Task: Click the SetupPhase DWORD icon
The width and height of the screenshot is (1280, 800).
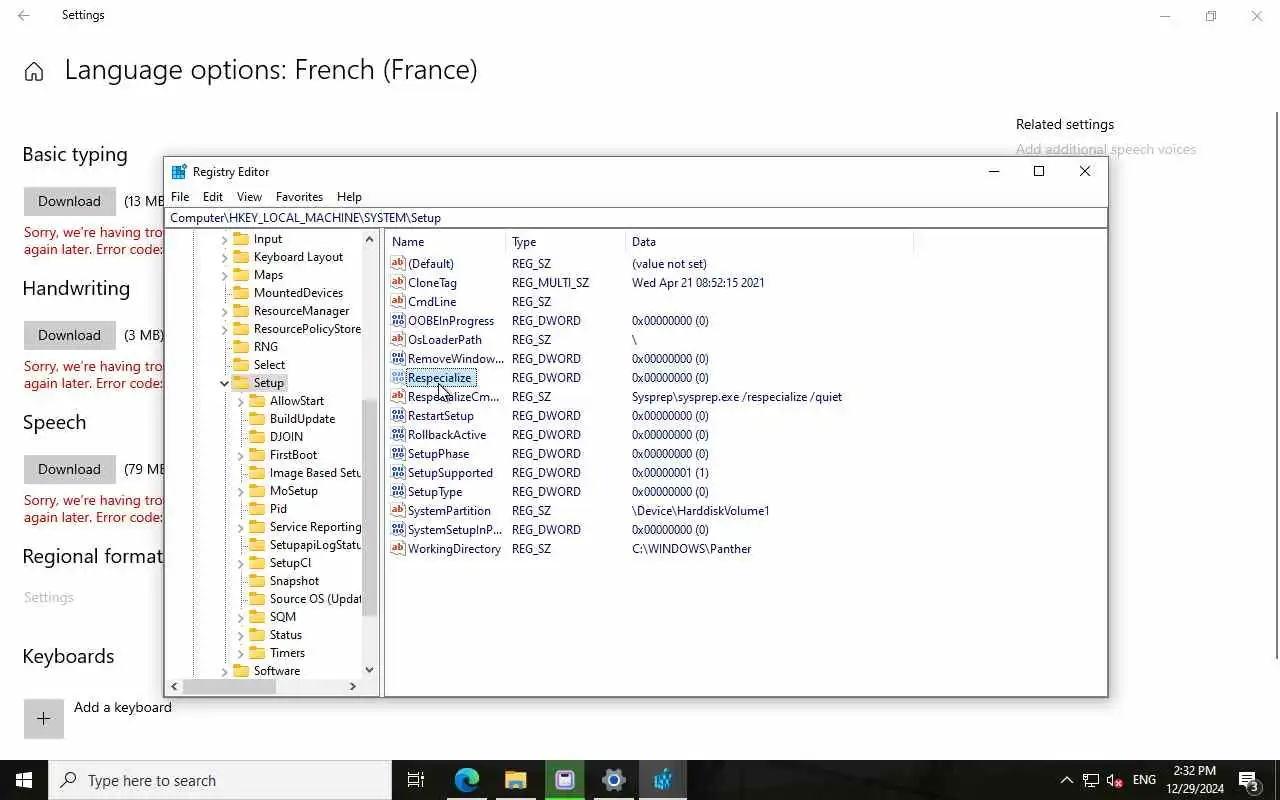Action: (x=398, y=454)
